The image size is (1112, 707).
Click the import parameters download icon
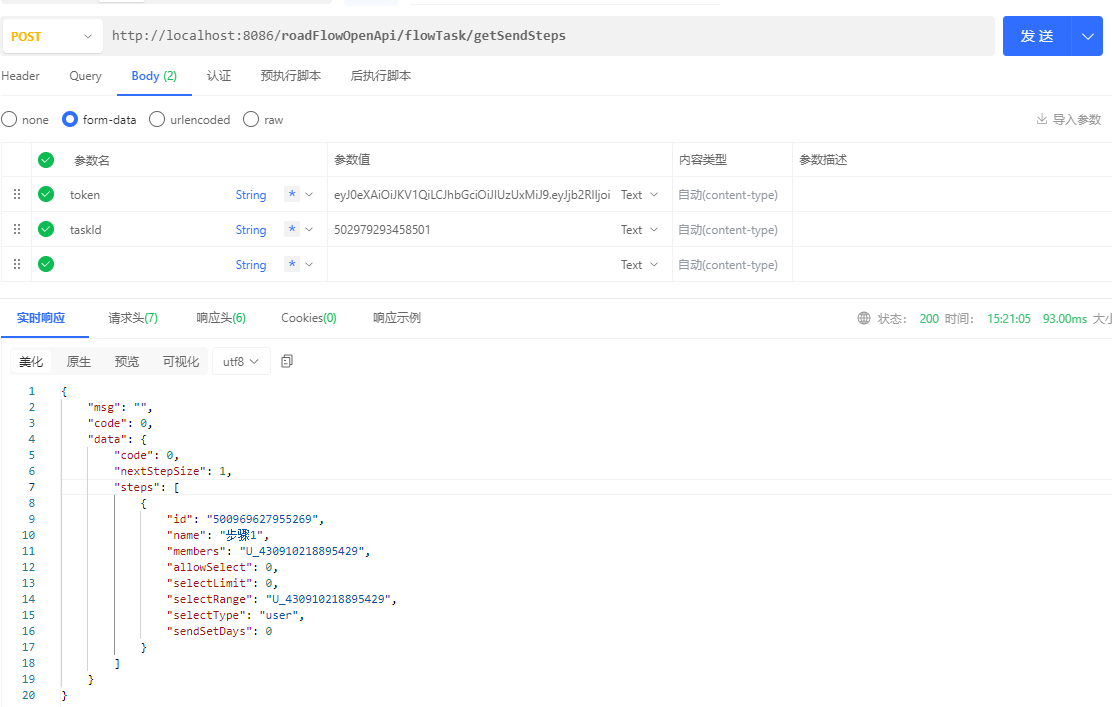click(1042, 119)
